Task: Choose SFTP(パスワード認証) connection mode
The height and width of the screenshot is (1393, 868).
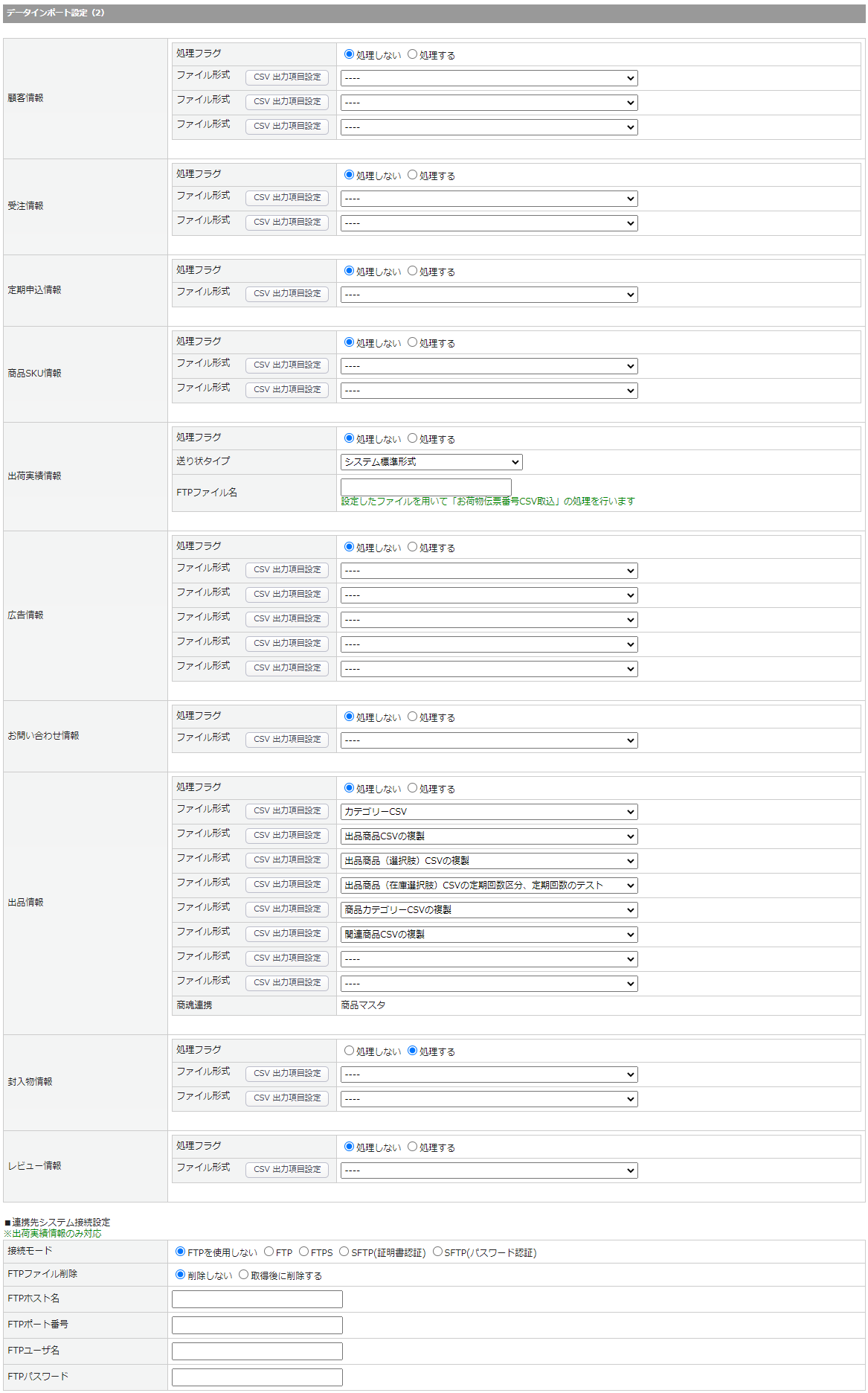Action: 437,1252
